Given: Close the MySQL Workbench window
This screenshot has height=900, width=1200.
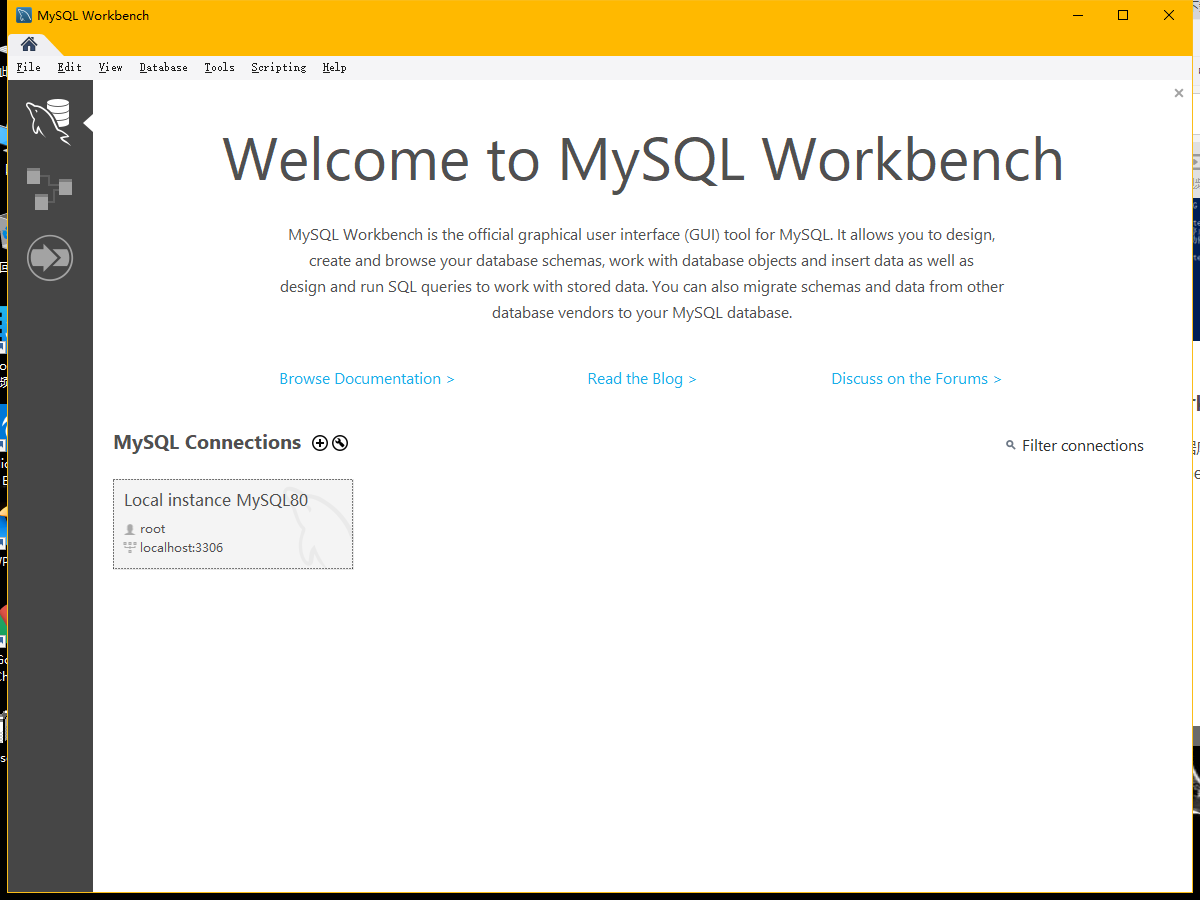Looking at the screenshot, I should [x=1169, y=15].
